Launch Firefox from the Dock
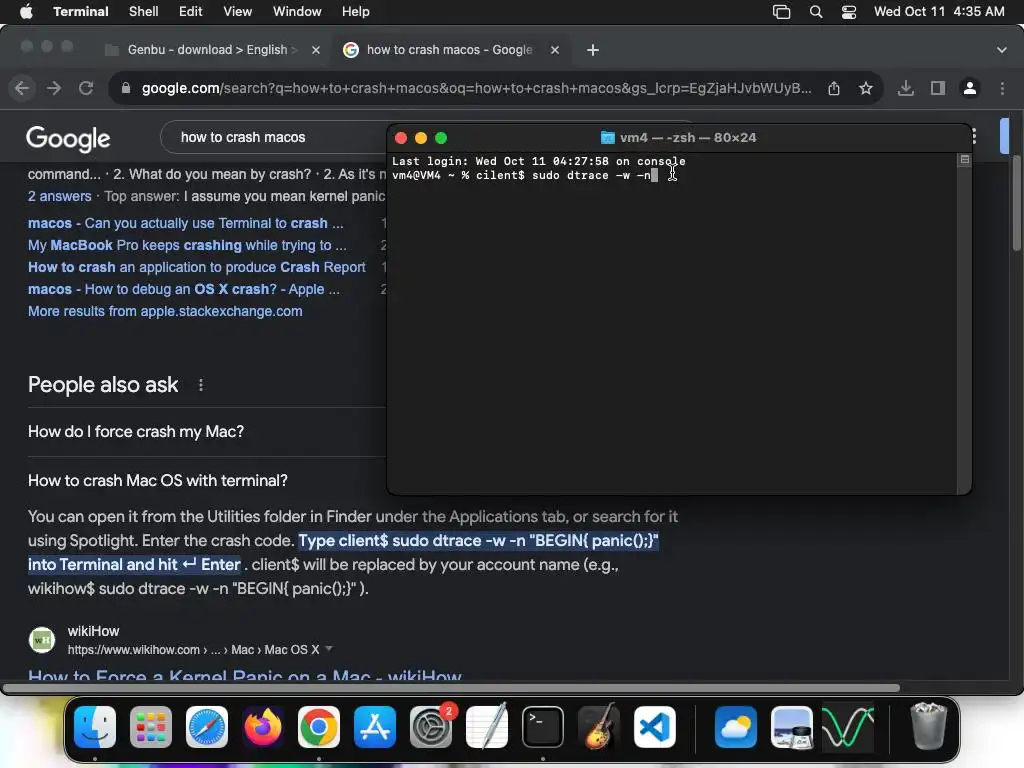The height and width of the screenshot is (768, 1024). tap(263, 727)
